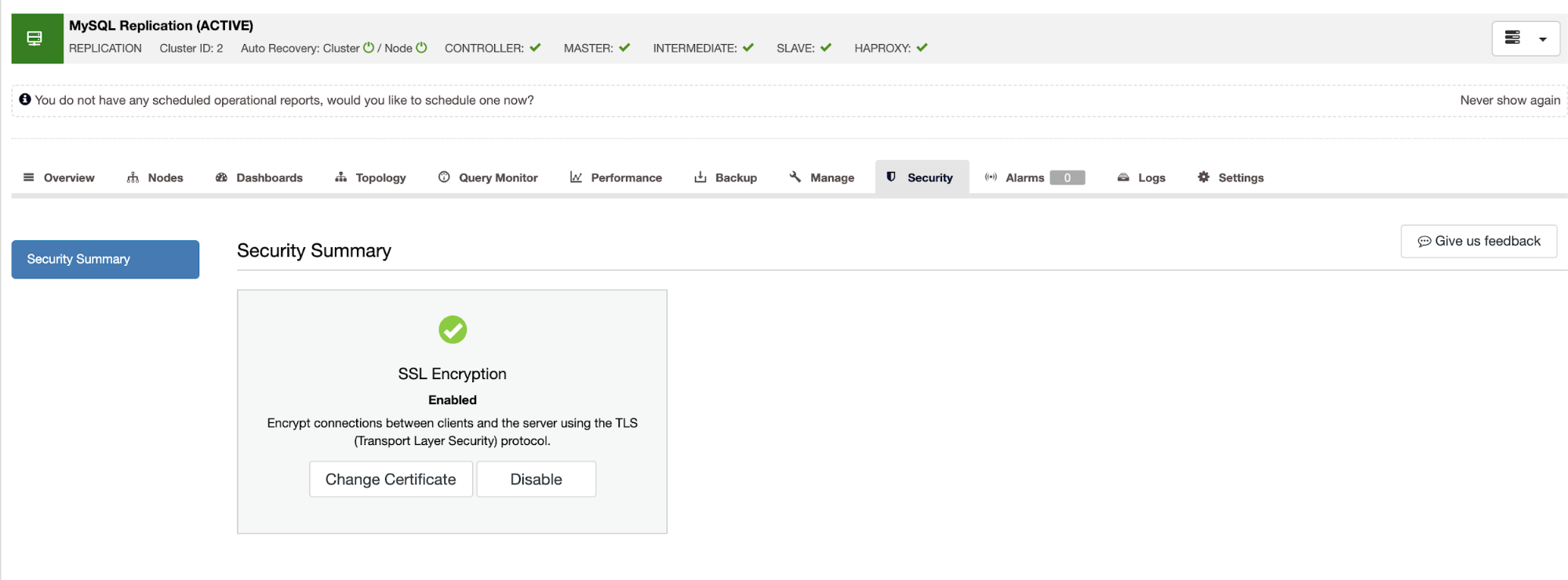The height and width of the screenshot is (580, 1568).
Task: Click the Manage wrench icon
Action: coord(795,177)
